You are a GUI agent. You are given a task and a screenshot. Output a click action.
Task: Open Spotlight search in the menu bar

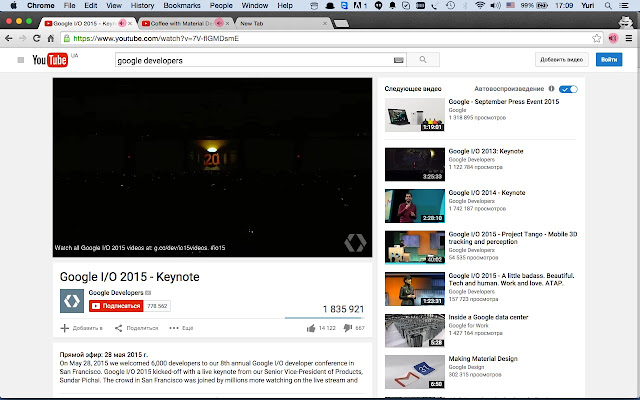pyautogui.click(x=608, y=5)
